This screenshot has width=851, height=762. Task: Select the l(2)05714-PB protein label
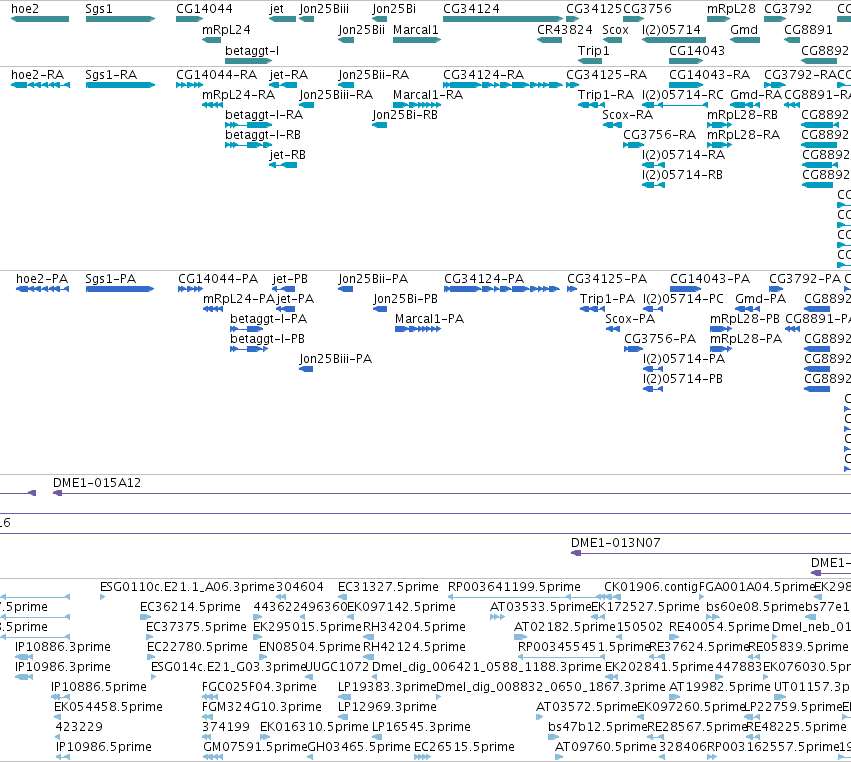pos(683,379)
